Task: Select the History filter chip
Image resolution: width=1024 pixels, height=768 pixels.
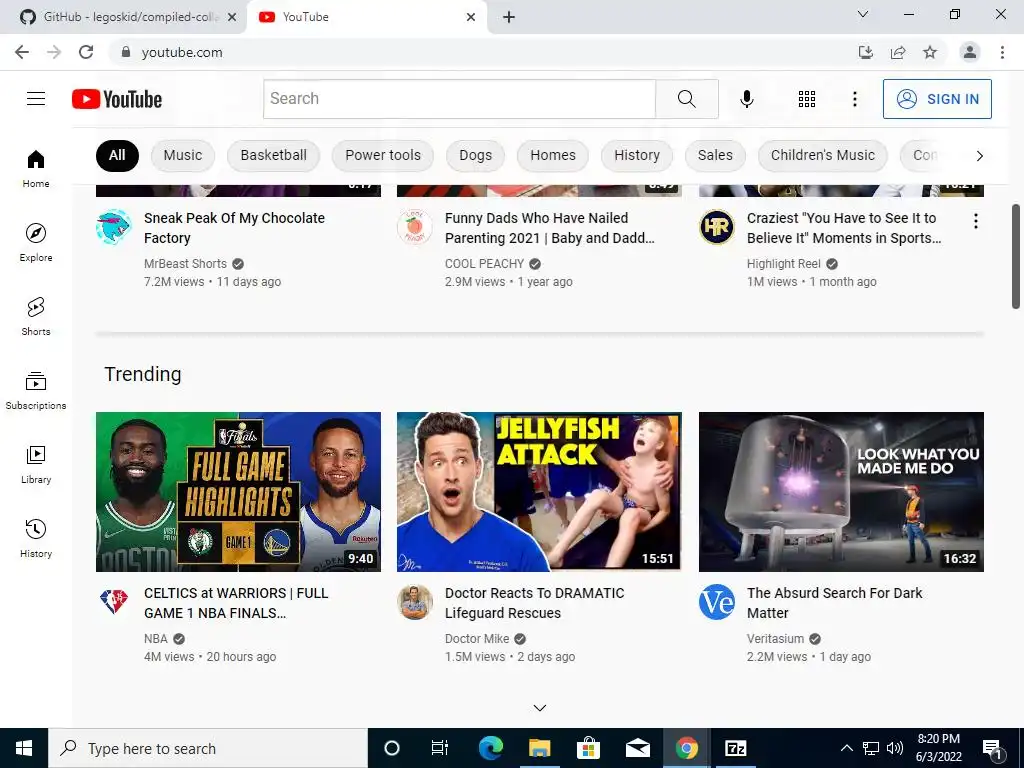Action: pyautogui.click(x=637, y=155)
